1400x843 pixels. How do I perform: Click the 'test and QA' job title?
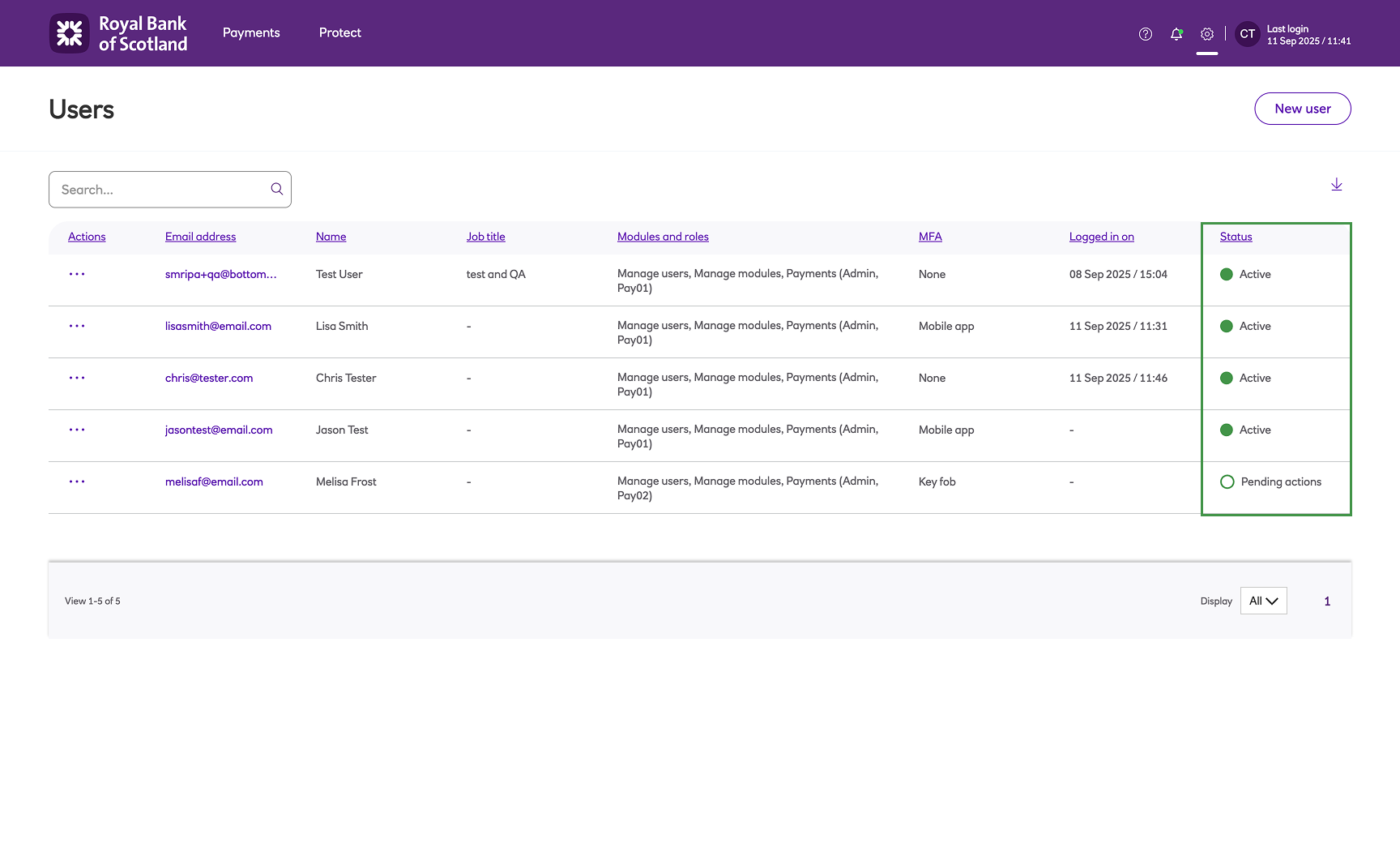496,274
